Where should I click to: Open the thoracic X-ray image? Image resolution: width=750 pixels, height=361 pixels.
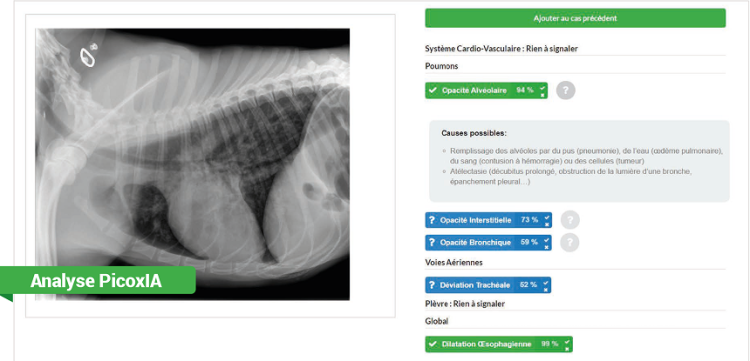[193, 164]
